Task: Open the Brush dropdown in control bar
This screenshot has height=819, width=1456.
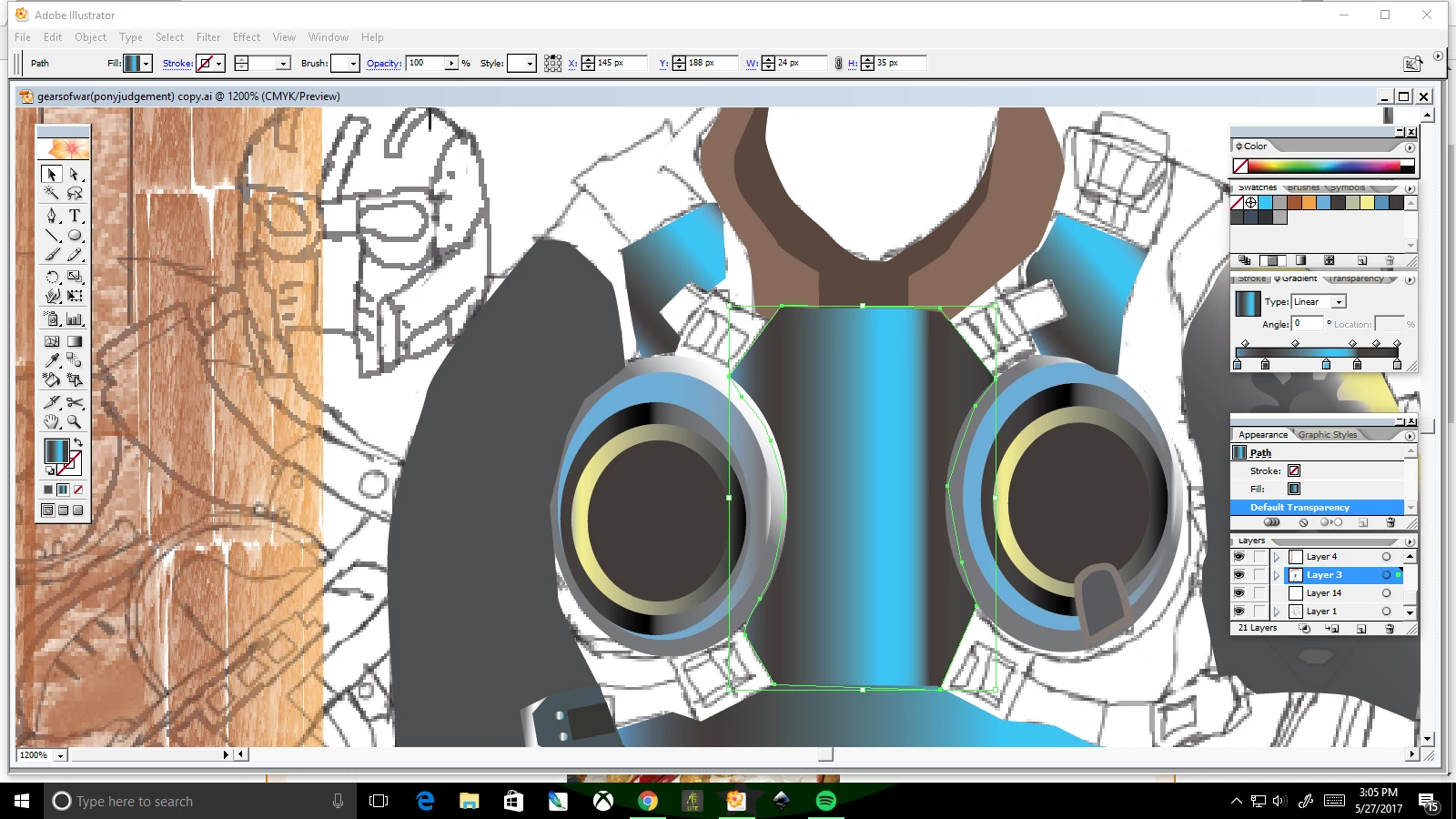Action: click(x=353, y=64)
